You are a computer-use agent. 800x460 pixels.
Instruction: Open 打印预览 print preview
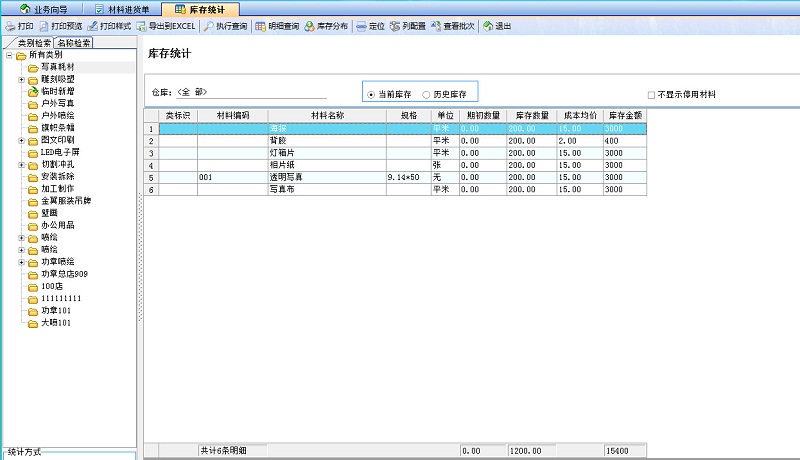click(x=59, y=26)
